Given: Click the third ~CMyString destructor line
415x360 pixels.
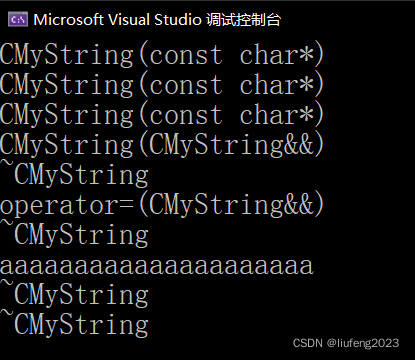Looking at the screenshot, I should (x=74, y=294).
